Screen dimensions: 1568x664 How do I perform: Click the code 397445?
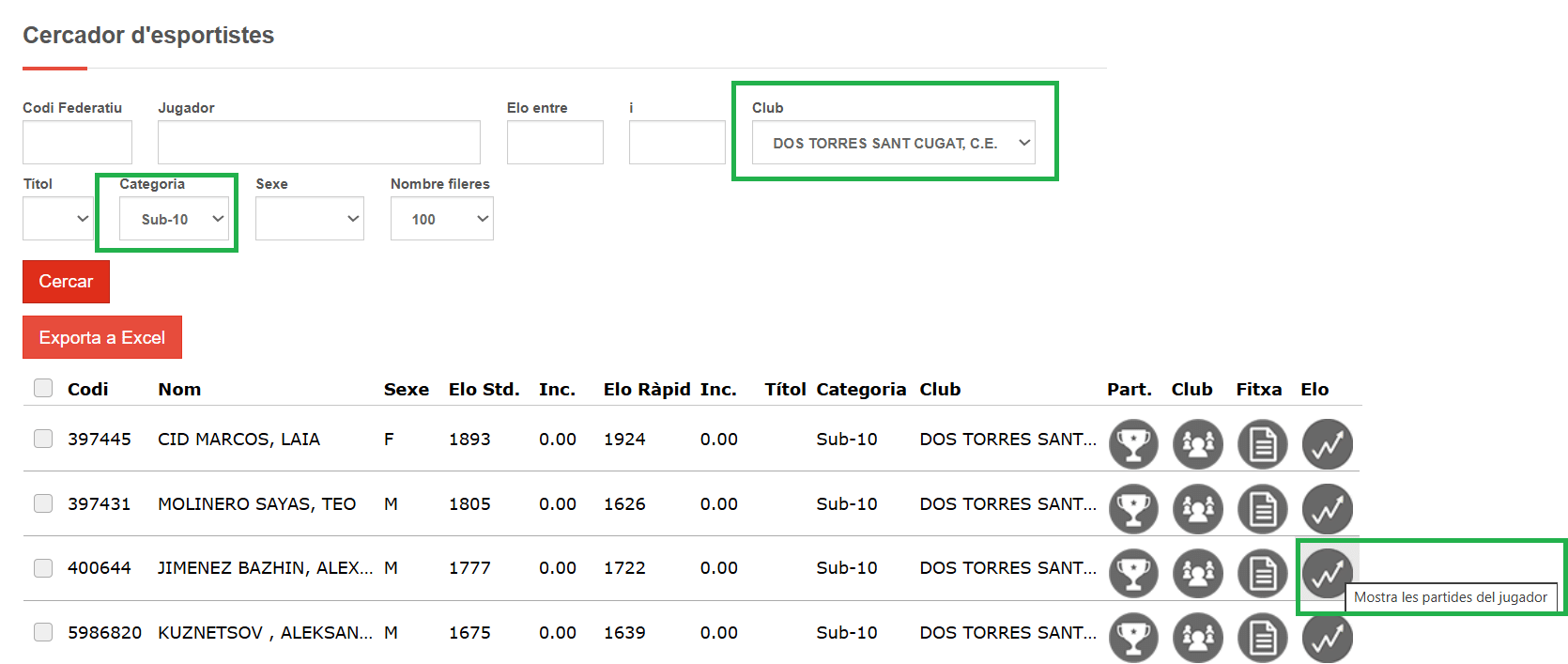[x=100, y=439]
